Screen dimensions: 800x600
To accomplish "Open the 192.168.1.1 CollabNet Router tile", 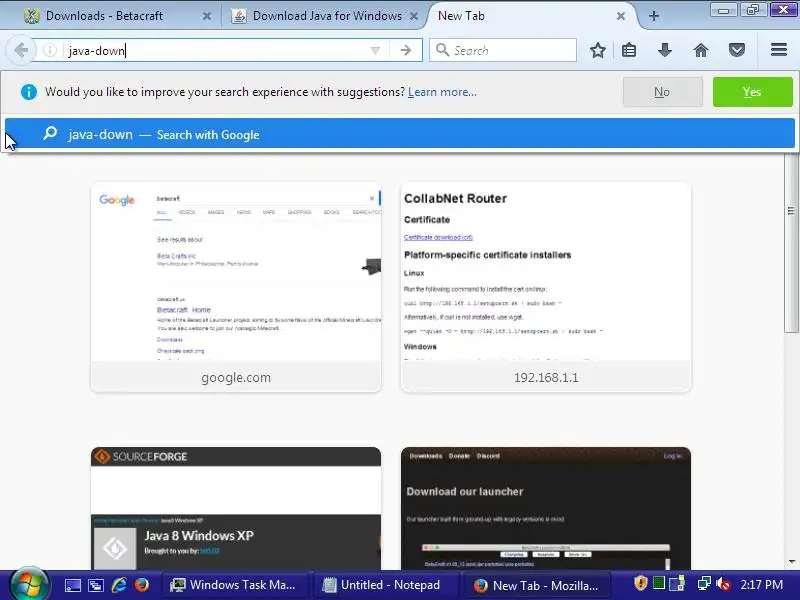I will 546,287.
